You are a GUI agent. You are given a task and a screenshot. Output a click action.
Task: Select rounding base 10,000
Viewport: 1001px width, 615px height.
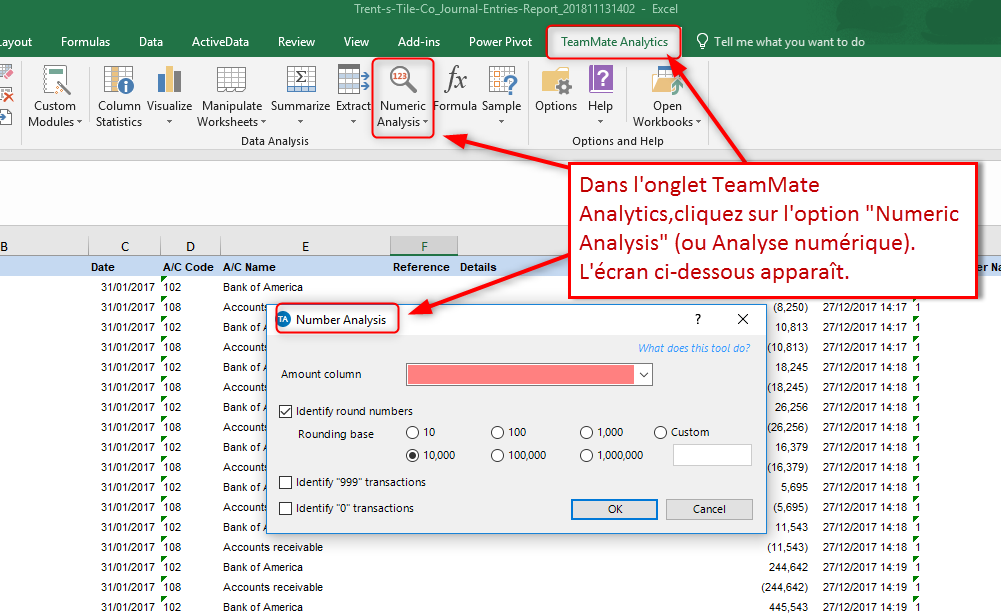[412, 455]
